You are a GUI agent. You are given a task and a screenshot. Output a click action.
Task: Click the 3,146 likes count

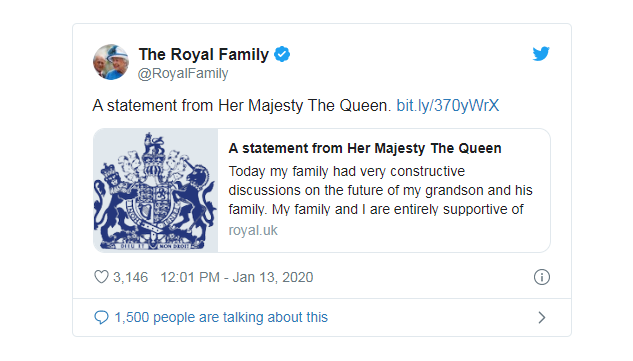(x=130, y=277)
